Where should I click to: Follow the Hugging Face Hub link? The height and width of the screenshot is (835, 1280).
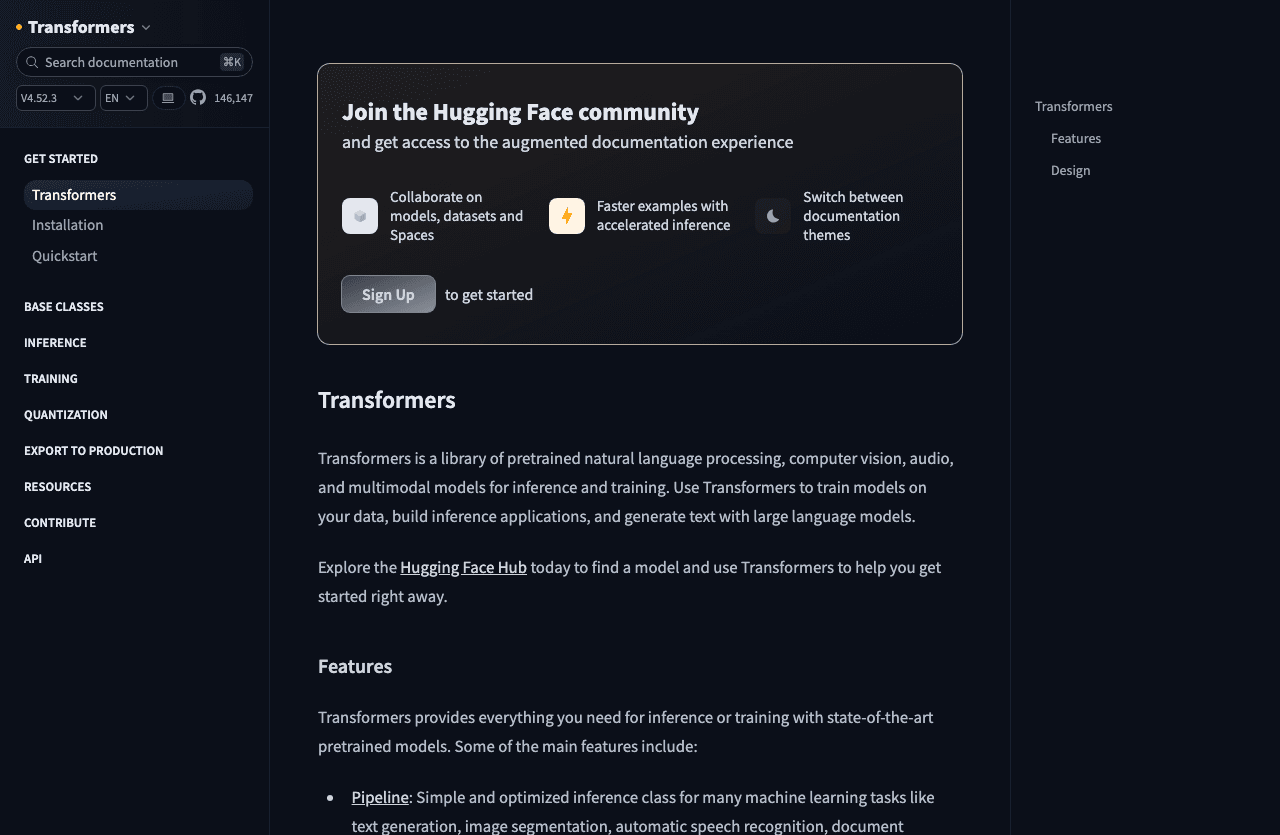[463, 567]
